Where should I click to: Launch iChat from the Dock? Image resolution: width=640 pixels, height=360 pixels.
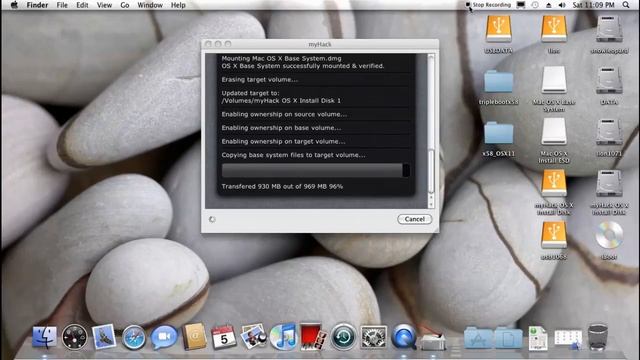click(164, 337)
